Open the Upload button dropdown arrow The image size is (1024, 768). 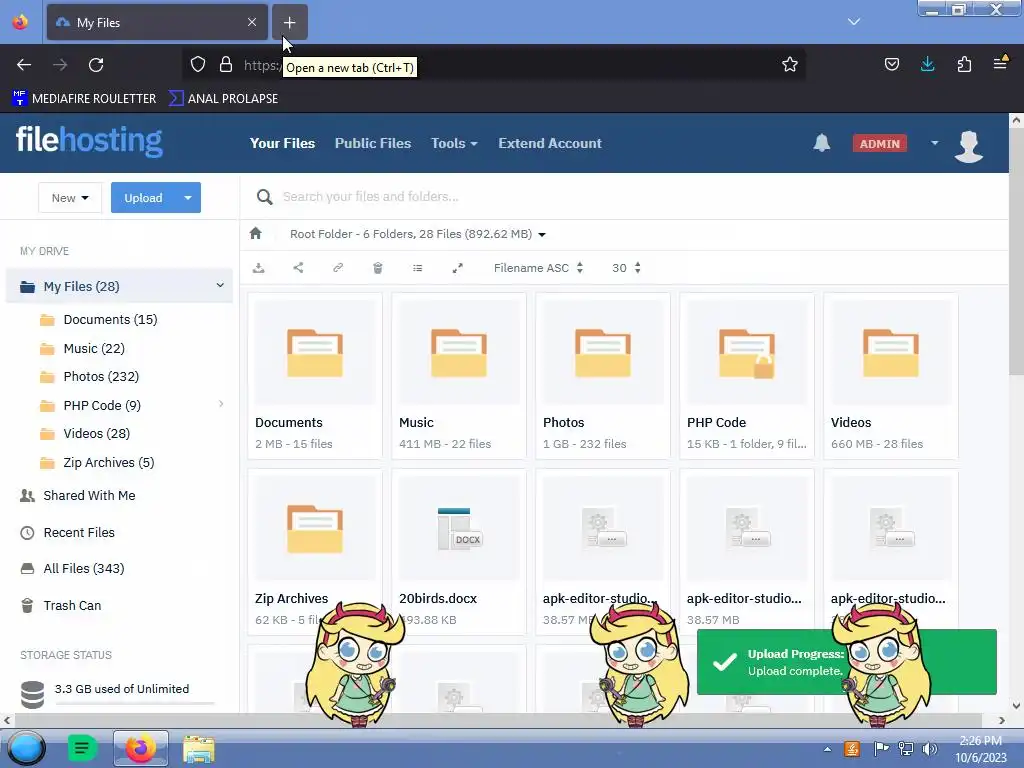188,198
